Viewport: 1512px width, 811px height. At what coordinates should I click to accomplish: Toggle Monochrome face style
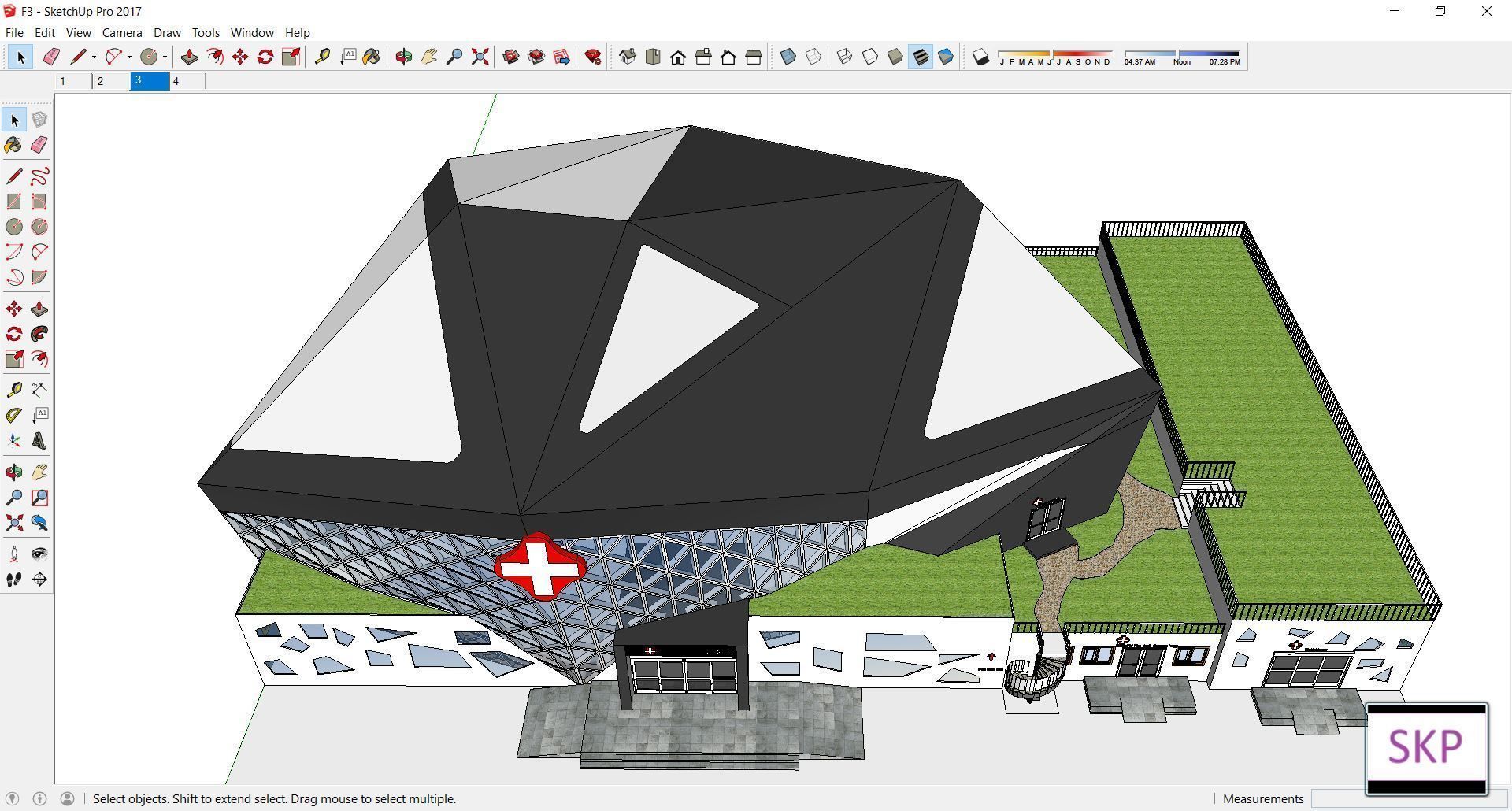tap(946, 57)
